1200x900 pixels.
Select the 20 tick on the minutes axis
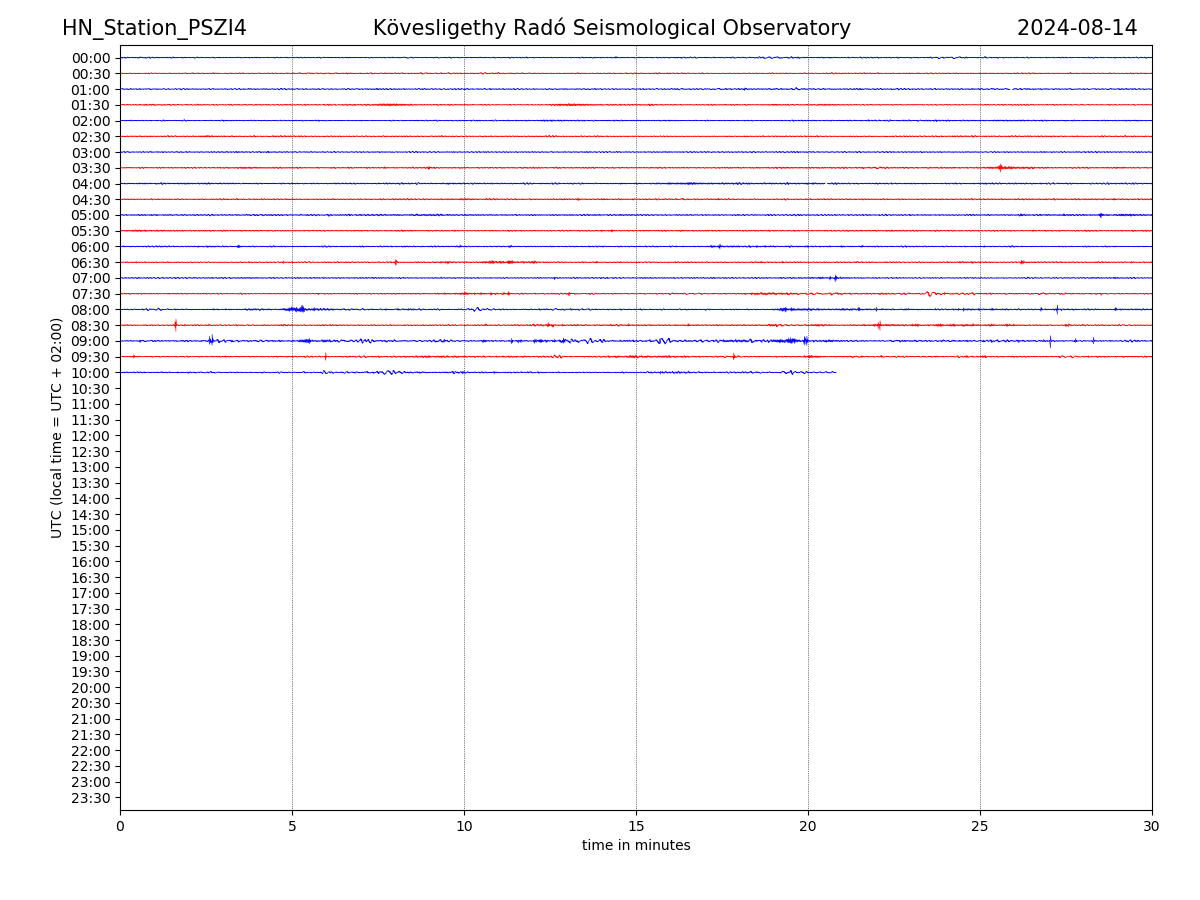(808, 827)
